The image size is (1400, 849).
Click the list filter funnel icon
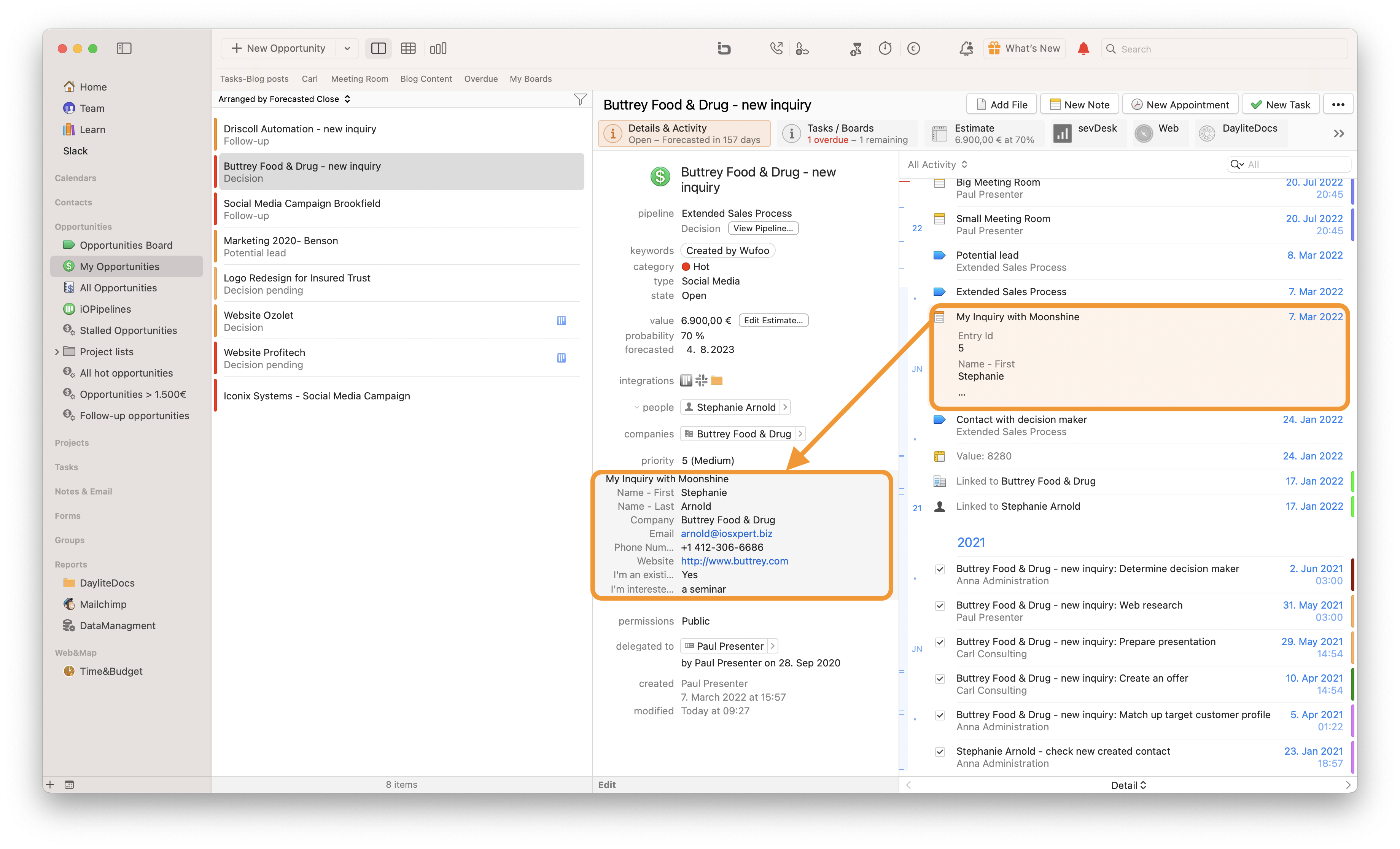580,99
